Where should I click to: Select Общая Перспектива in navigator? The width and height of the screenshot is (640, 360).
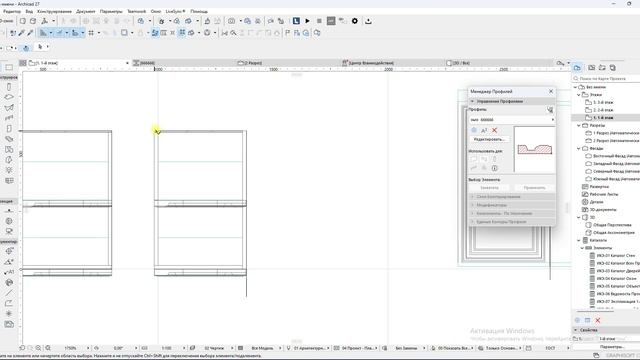(x=612, y=225)
